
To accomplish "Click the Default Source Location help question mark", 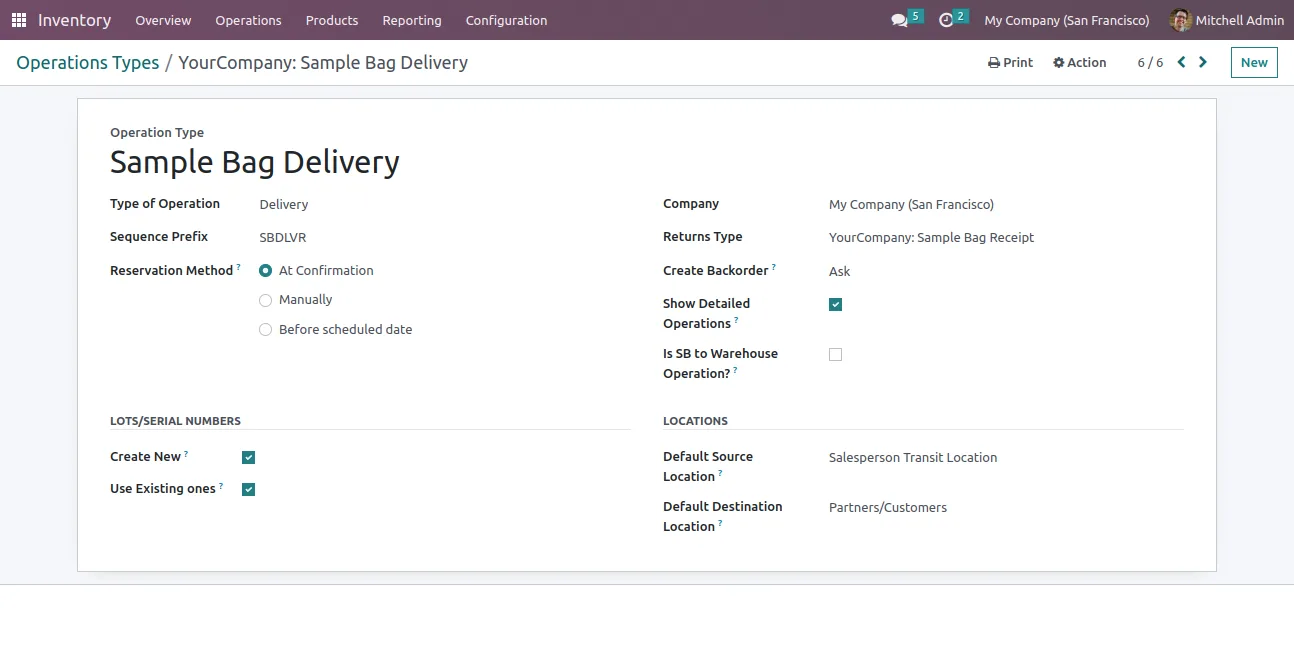I will [720, 473].
